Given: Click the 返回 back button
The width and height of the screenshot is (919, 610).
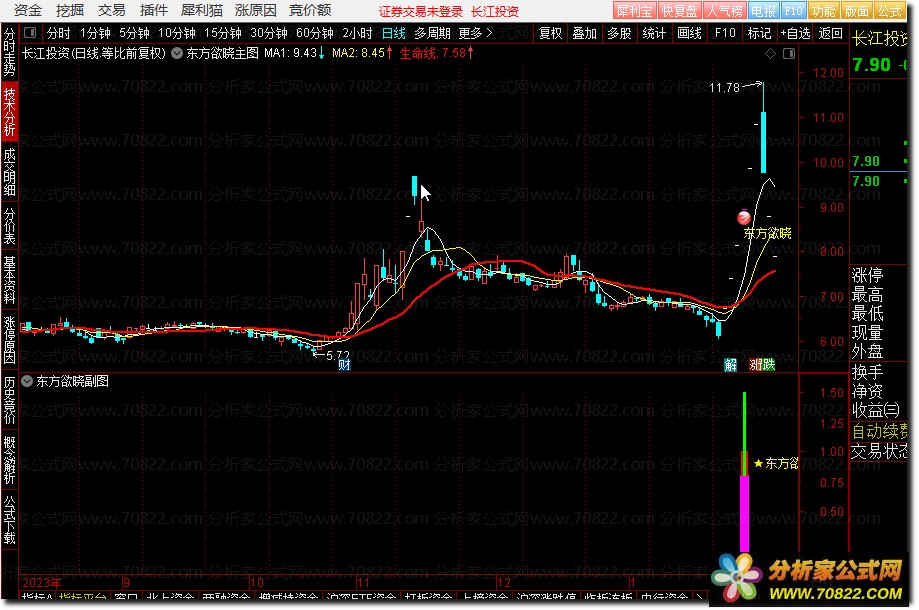Looking at the screenshot, I should tap(830, 33).
